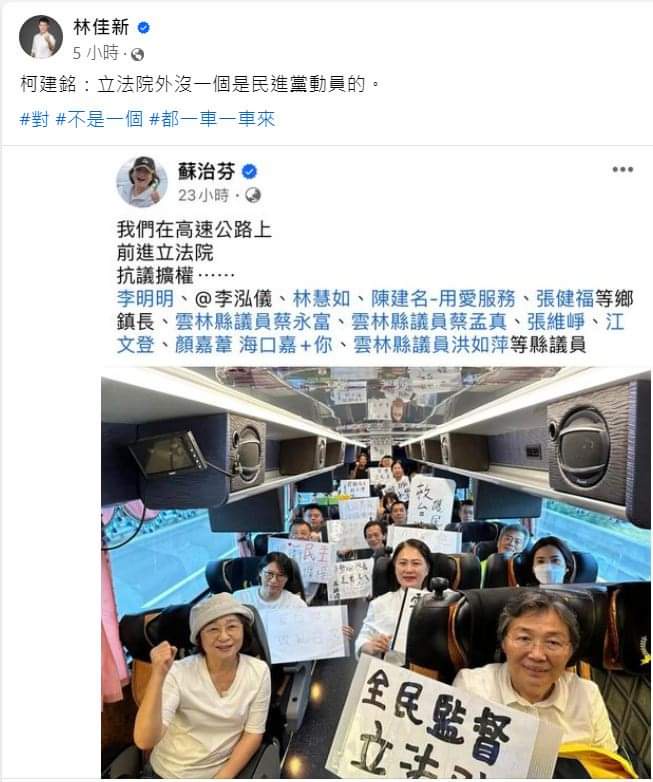The image size is (653, 782).
Task: Select the #不是一個 hashtag
Action: point(99,119)
